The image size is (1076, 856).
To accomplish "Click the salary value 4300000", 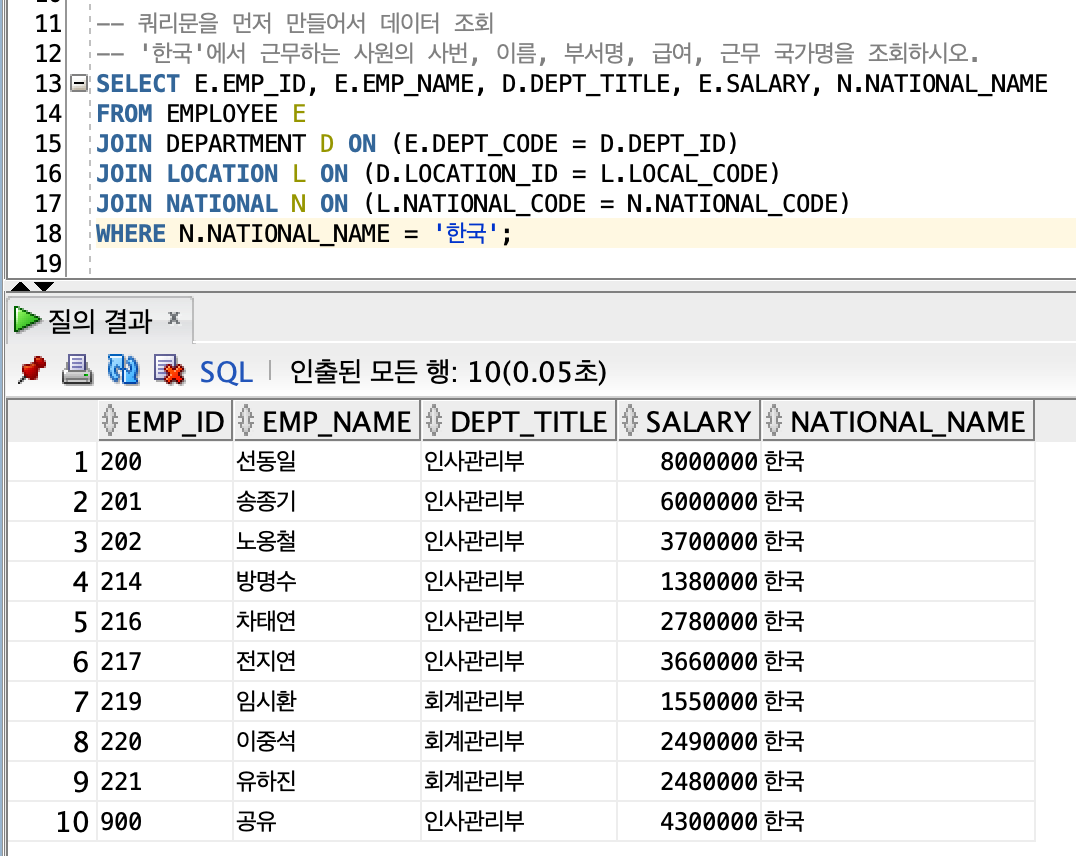I will (688, 821).
